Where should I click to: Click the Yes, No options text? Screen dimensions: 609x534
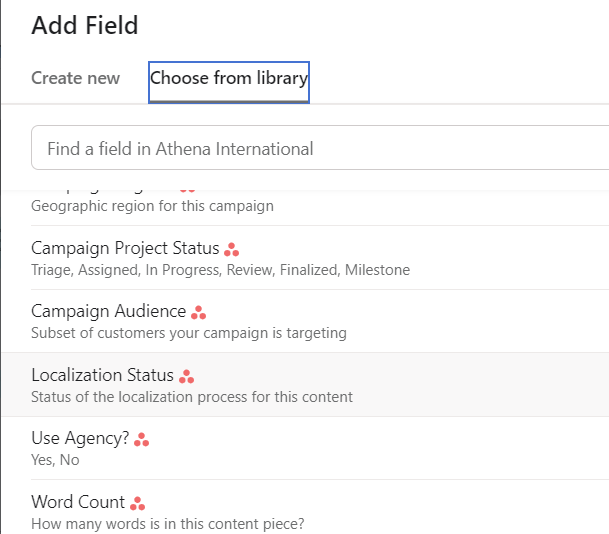[55, 460]
